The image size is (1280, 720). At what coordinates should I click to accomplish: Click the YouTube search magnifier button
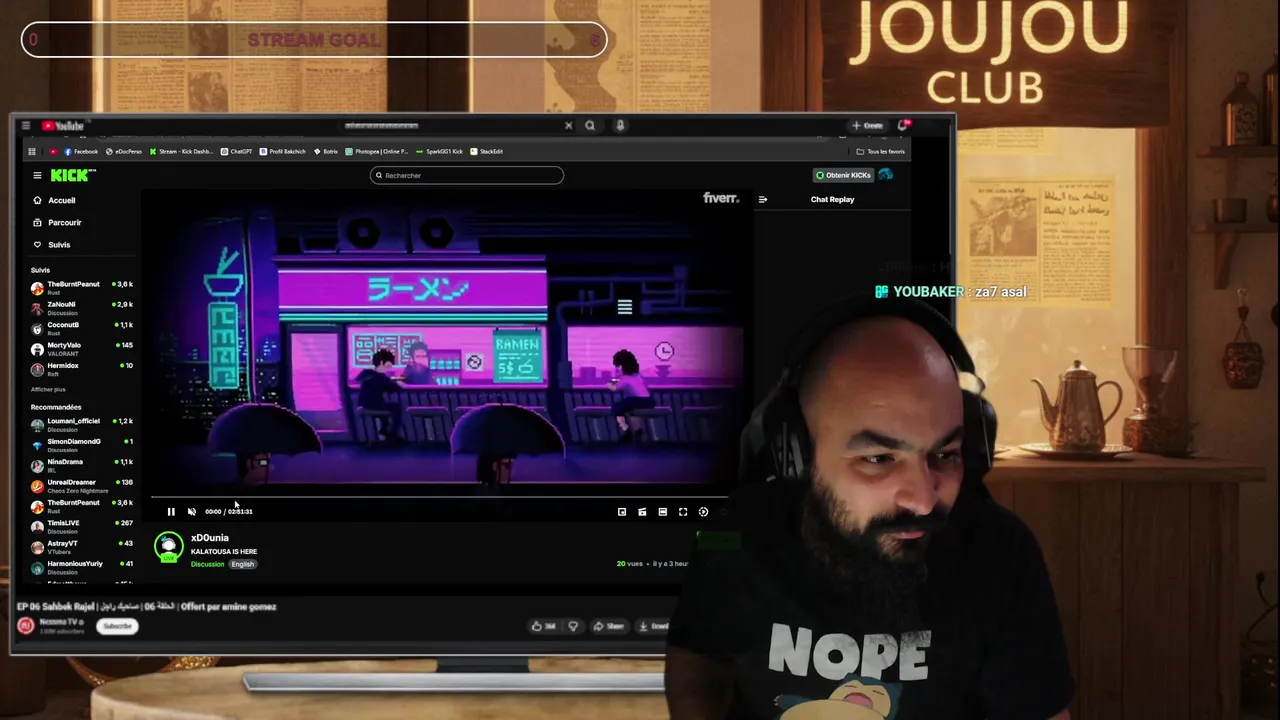tap(590, 125)
